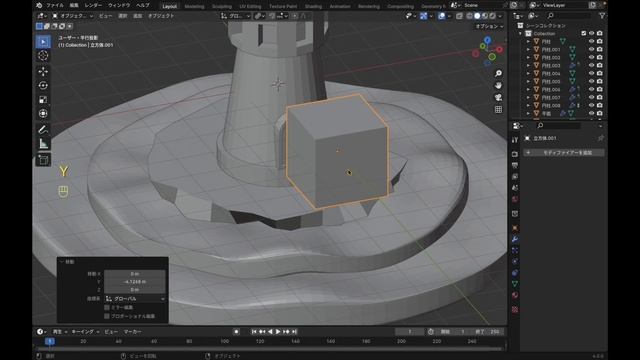Open the Output properties tab

point(515,165)
